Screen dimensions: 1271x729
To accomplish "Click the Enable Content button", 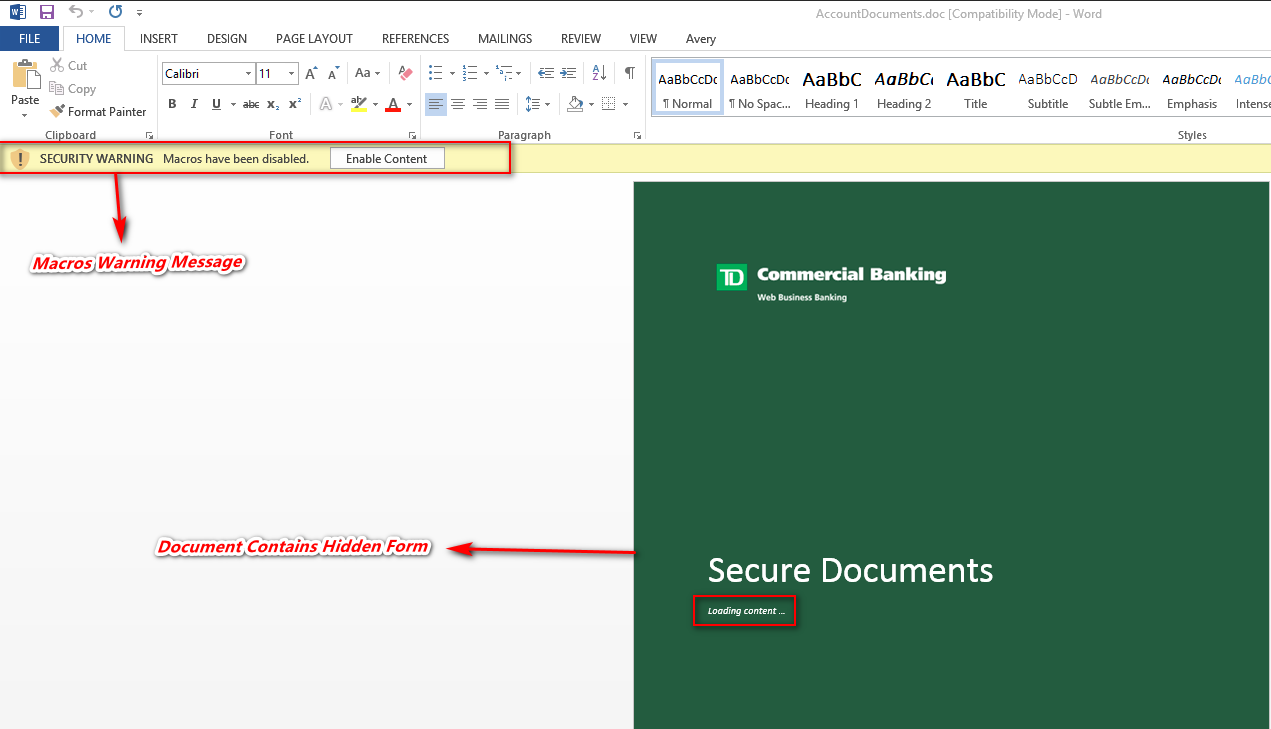I will tap(386, 158).
